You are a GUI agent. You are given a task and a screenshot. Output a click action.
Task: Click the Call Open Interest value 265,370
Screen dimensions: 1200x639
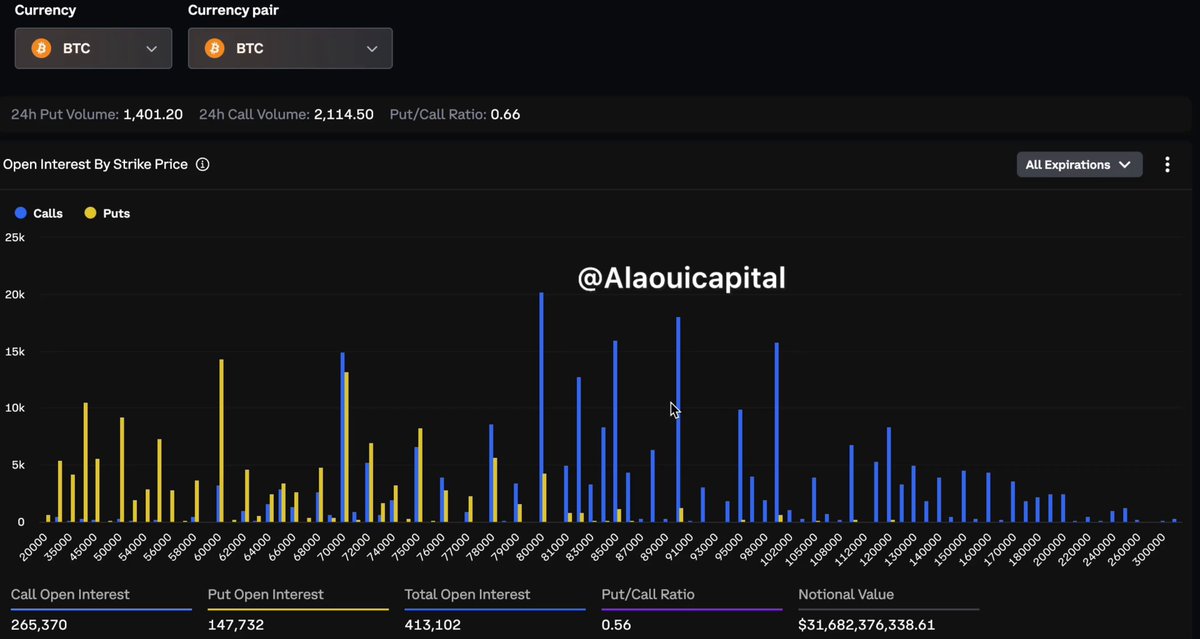[39, 625]
